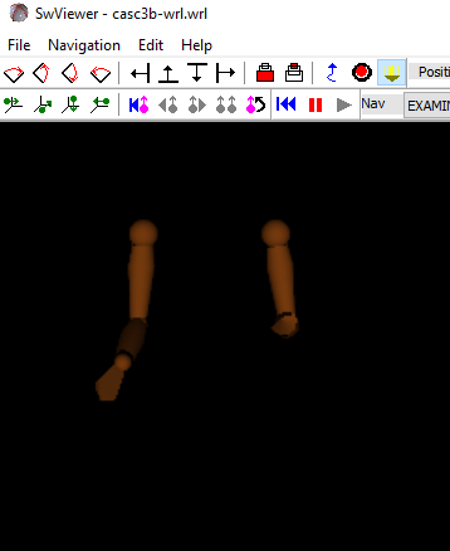
Task: Open the Help menu
Action: click(196, 45)
